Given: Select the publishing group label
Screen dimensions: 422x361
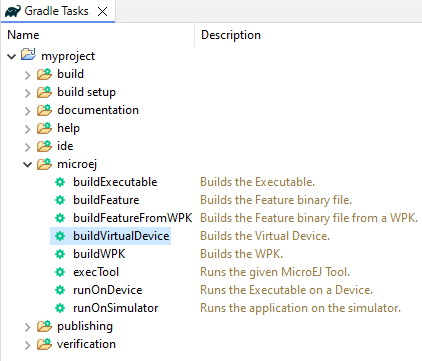Looking at the screenshot, I should pos(85,326).
